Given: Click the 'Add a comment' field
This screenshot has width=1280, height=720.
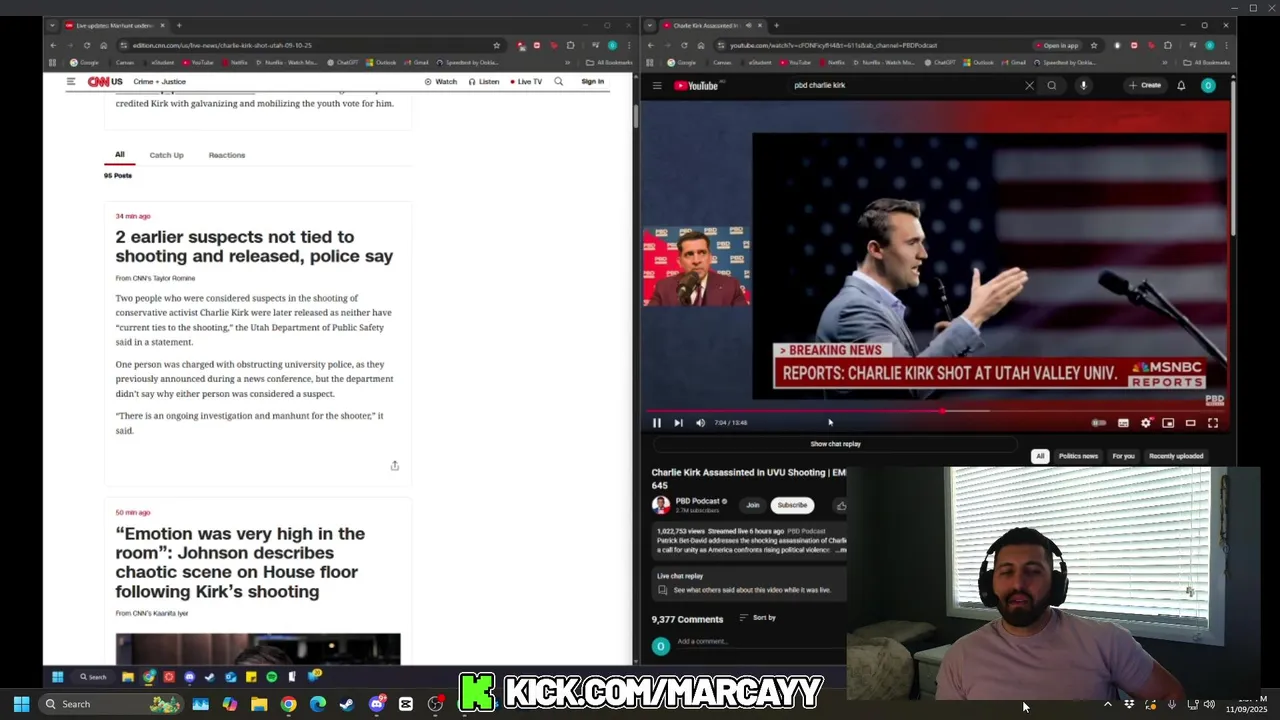Looking at the screenshot, I should [760, 642].
